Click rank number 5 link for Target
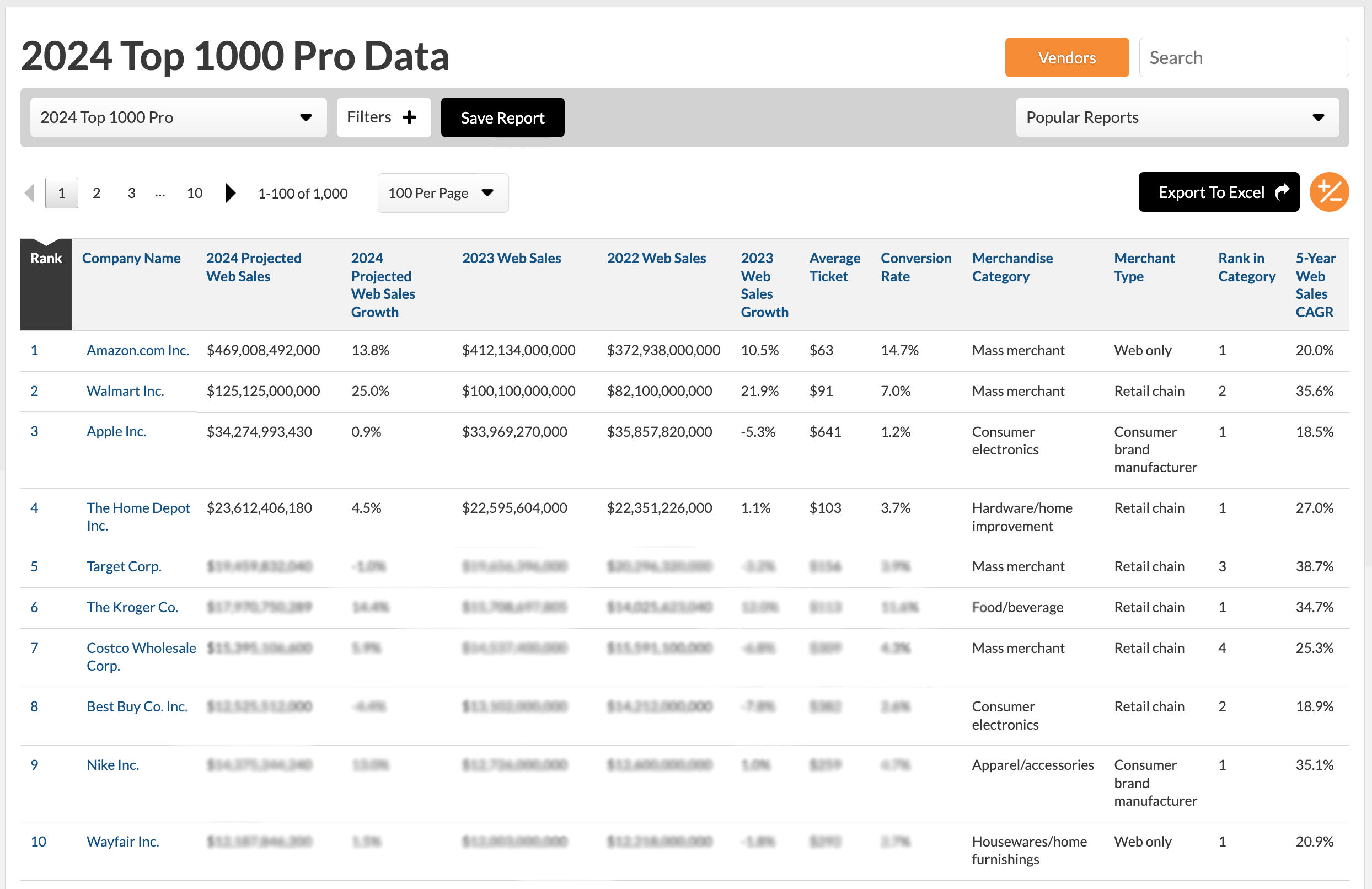 point(34,566)
